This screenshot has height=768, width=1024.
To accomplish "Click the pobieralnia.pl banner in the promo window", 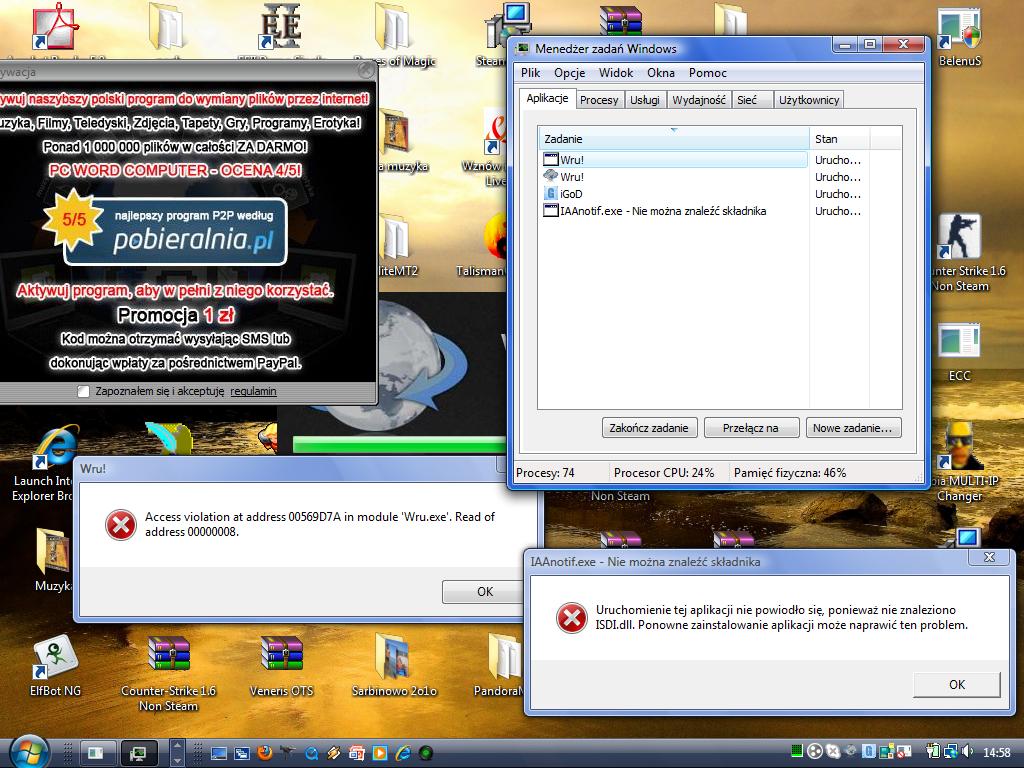I will pos(165,229).
